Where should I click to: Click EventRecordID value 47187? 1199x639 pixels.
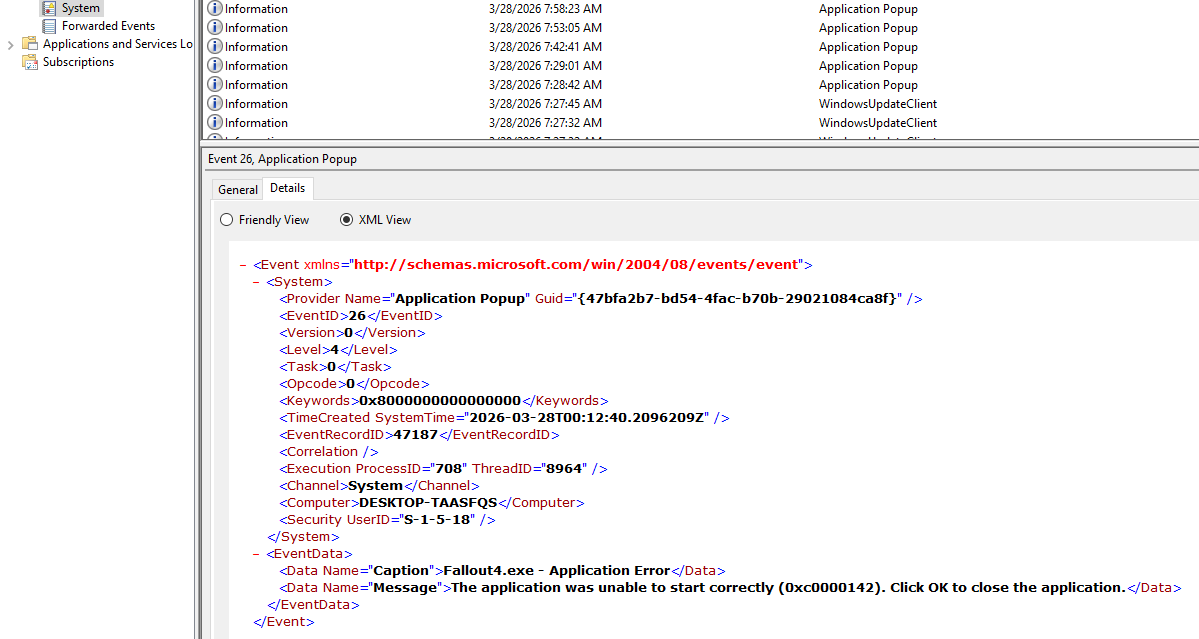(x=415, y=435)
